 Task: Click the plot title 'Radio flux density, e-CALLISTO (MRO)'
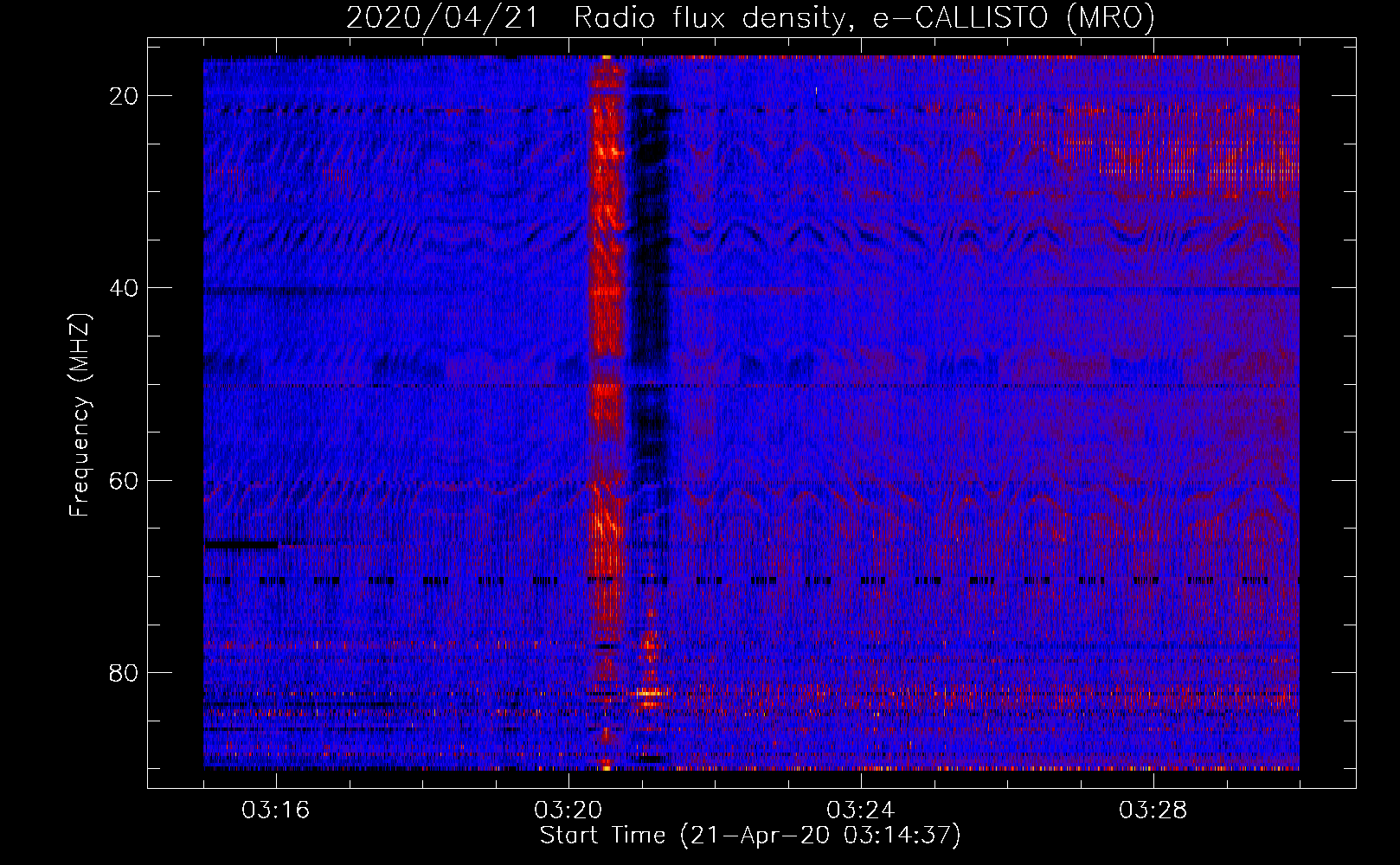click(x=864, y=18)
